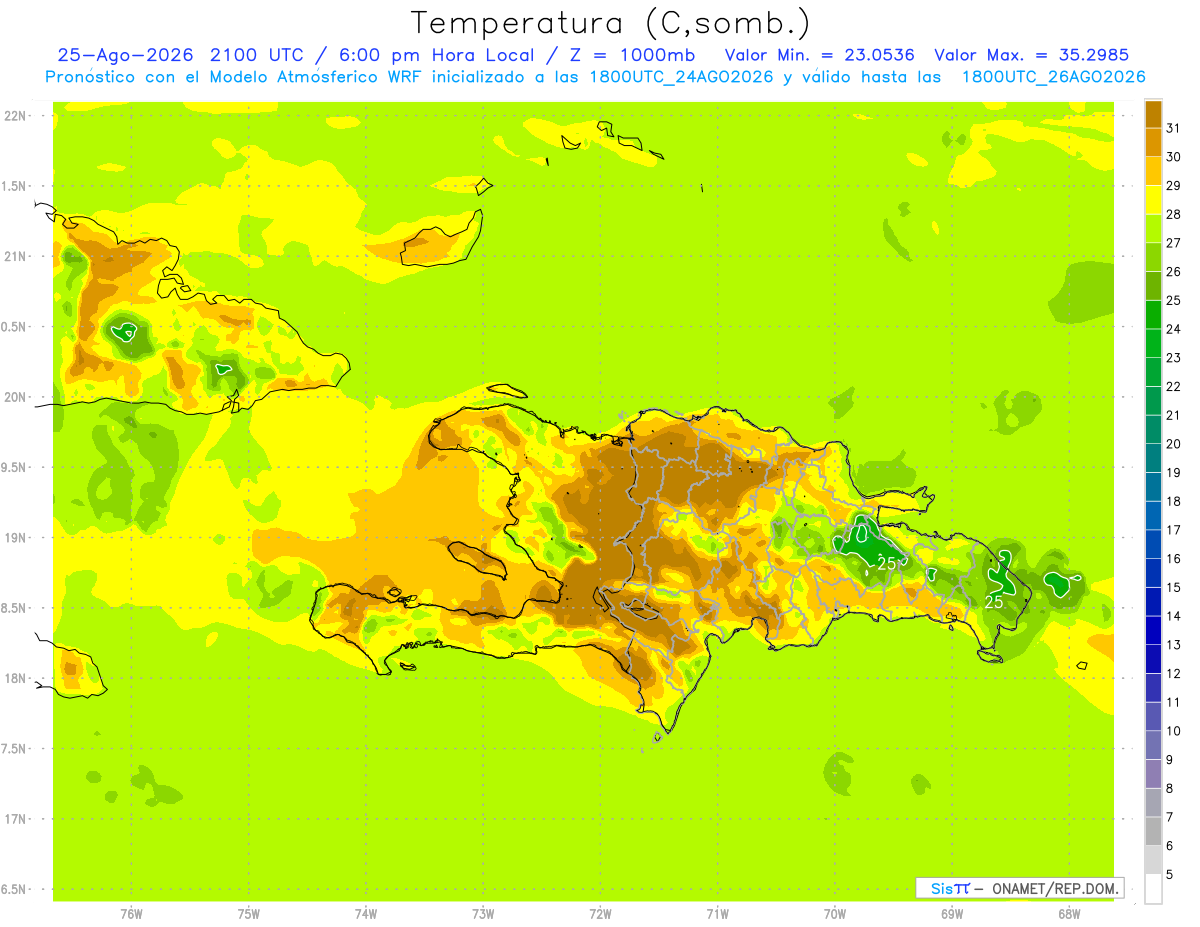Click the 69W longitude label
Screen dimensions: 1200x927
pos(952,914)
